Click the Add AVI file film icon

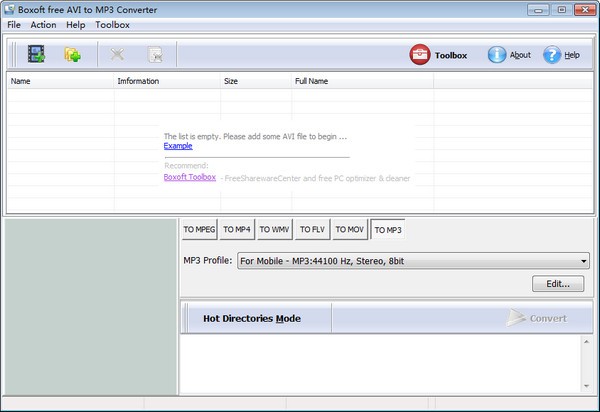pos(36,54)
